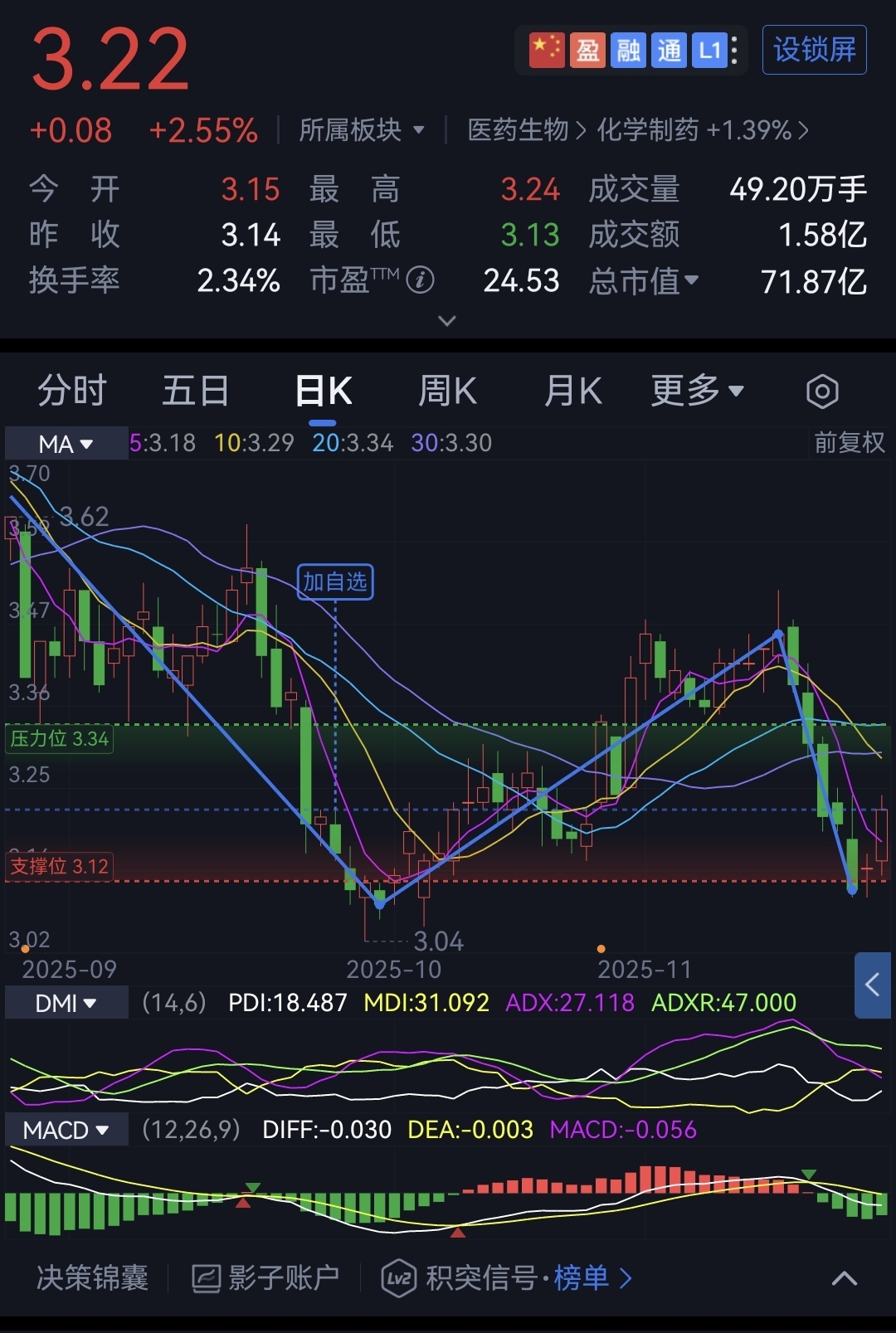Tap the MA5 value 5:3.18
Screen dimensions: 896x1333
tap(163, 443)
